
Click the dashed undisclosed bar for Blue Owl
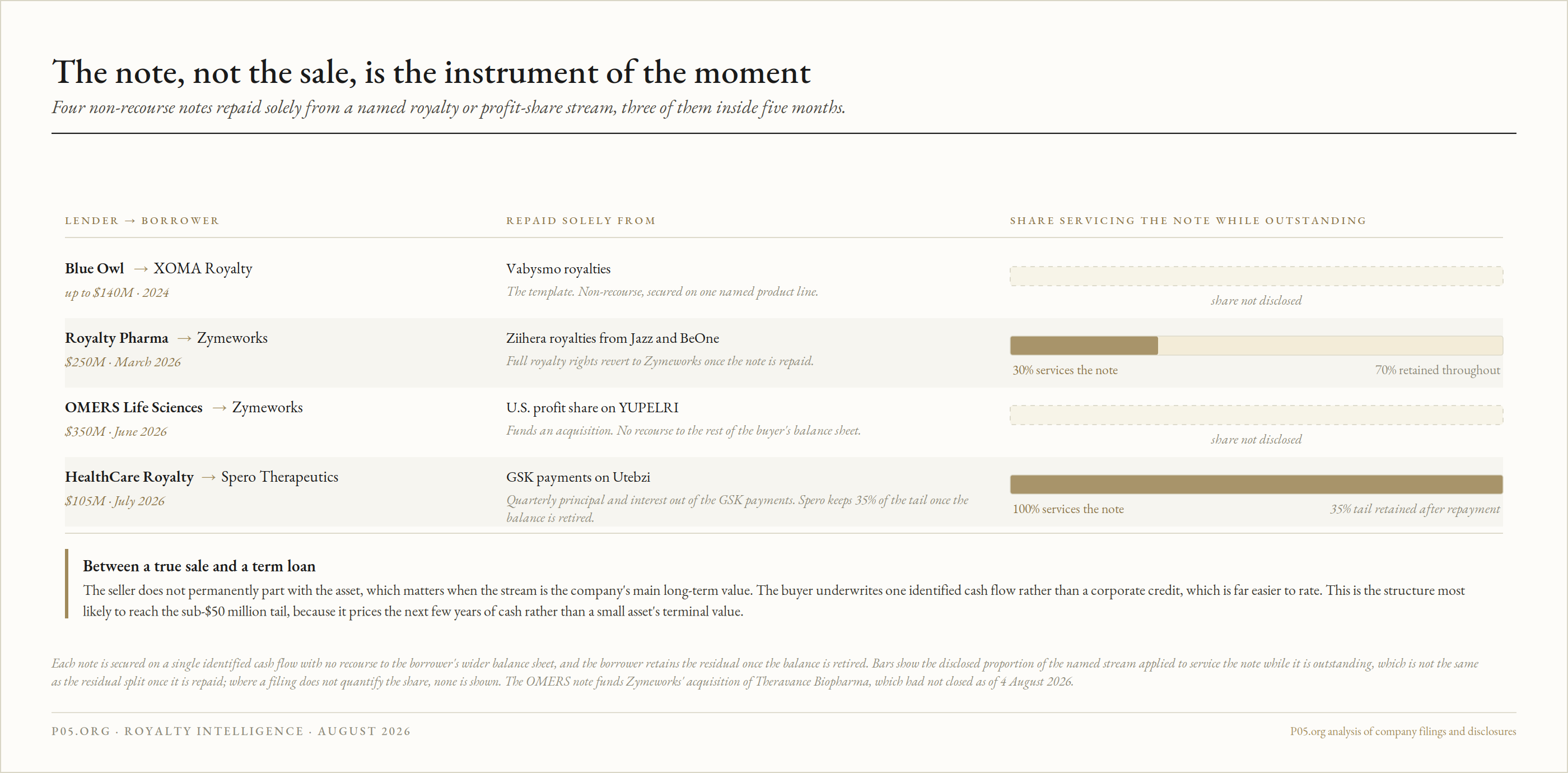pyautogui.click(x=1256, y=276)
